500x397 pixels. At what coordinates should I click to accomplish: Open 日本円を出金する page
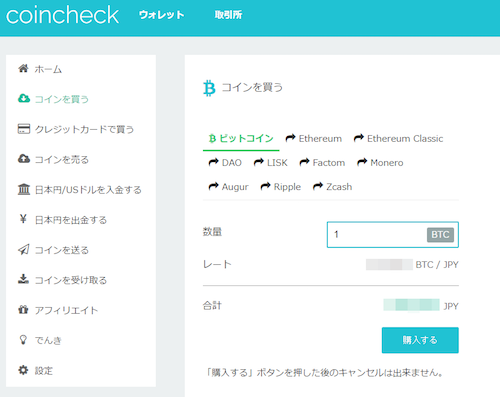point(71,220)
